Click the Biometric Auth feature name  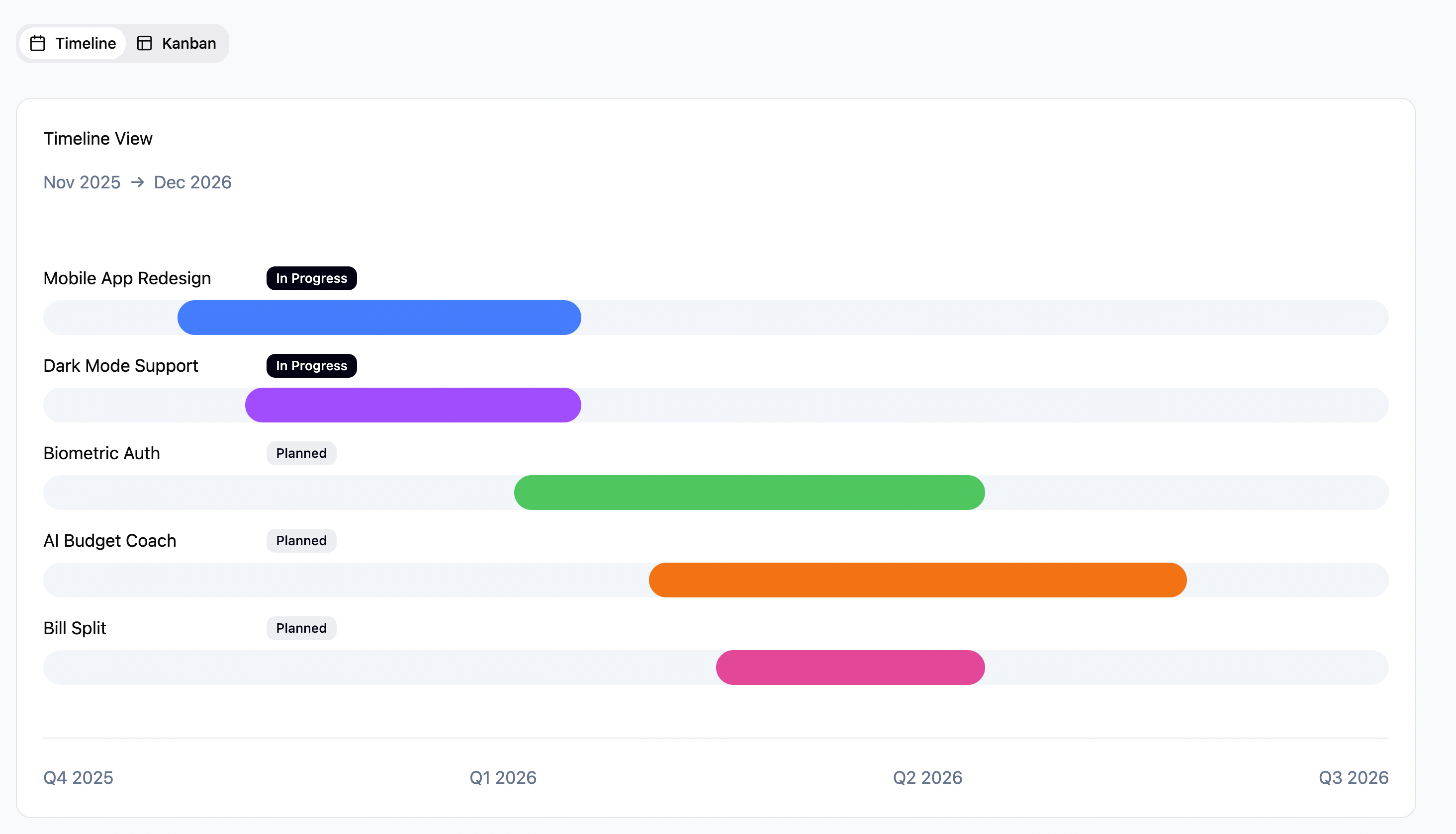pyautogui.click(x=101, y=453)
